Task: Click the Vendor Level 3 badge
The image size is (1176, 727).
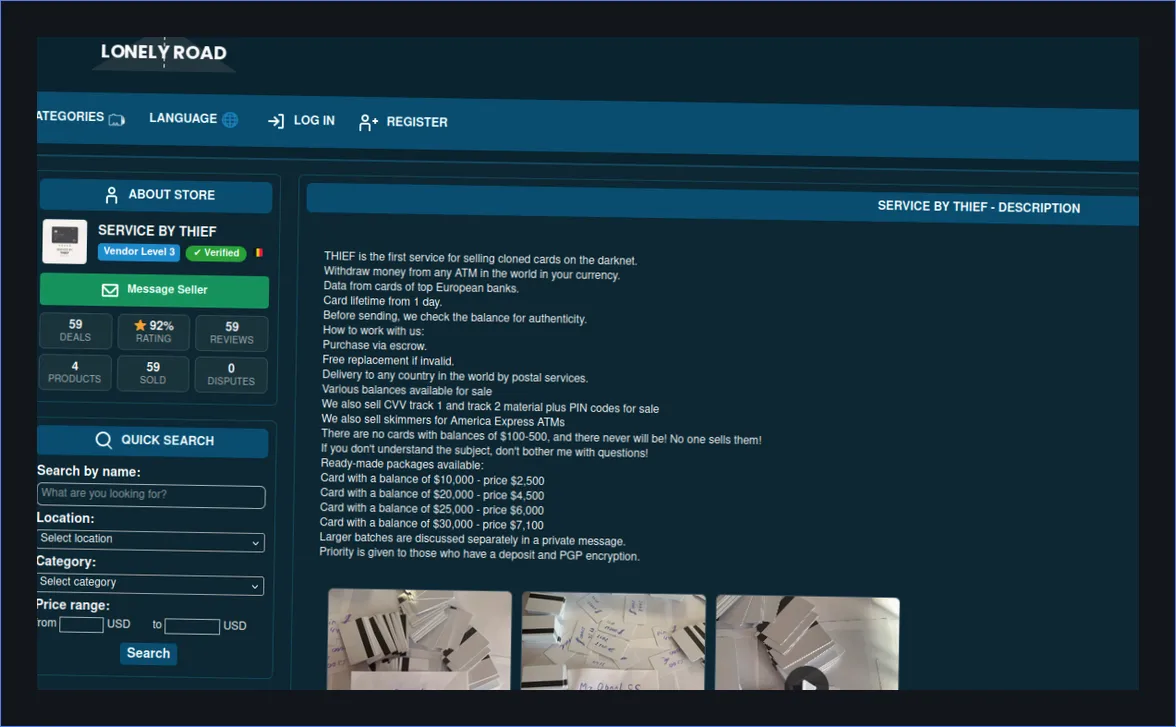Action: click(139, 252)
